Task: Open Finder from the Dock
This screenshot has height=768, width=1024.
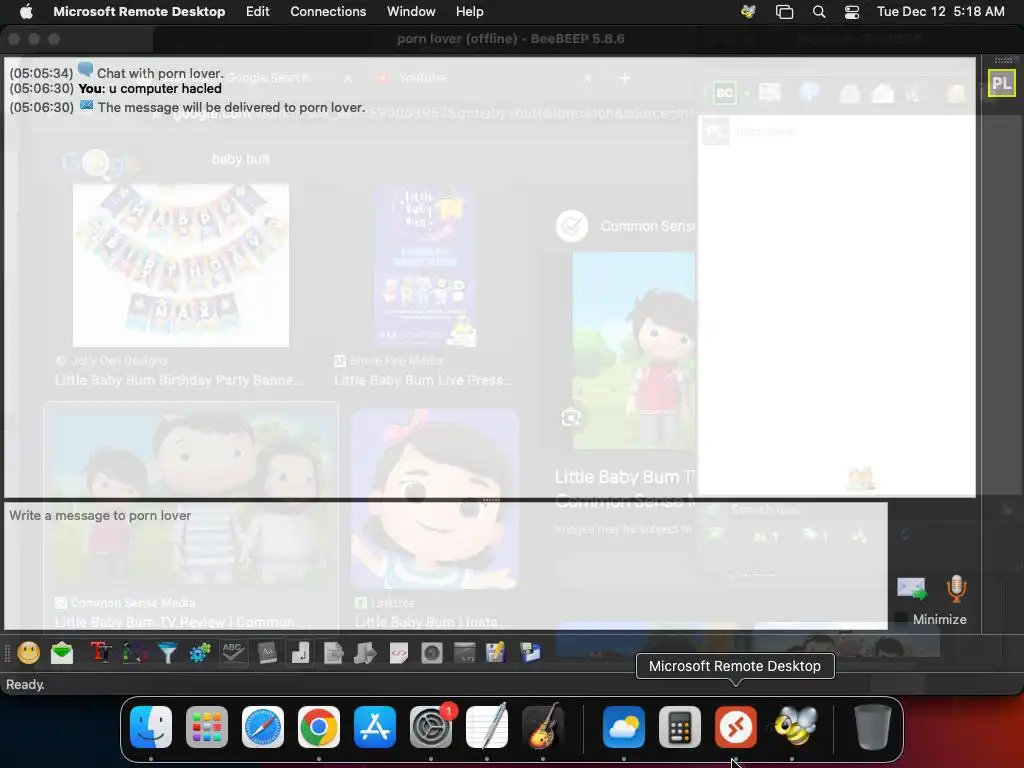Action: (151, 727)
